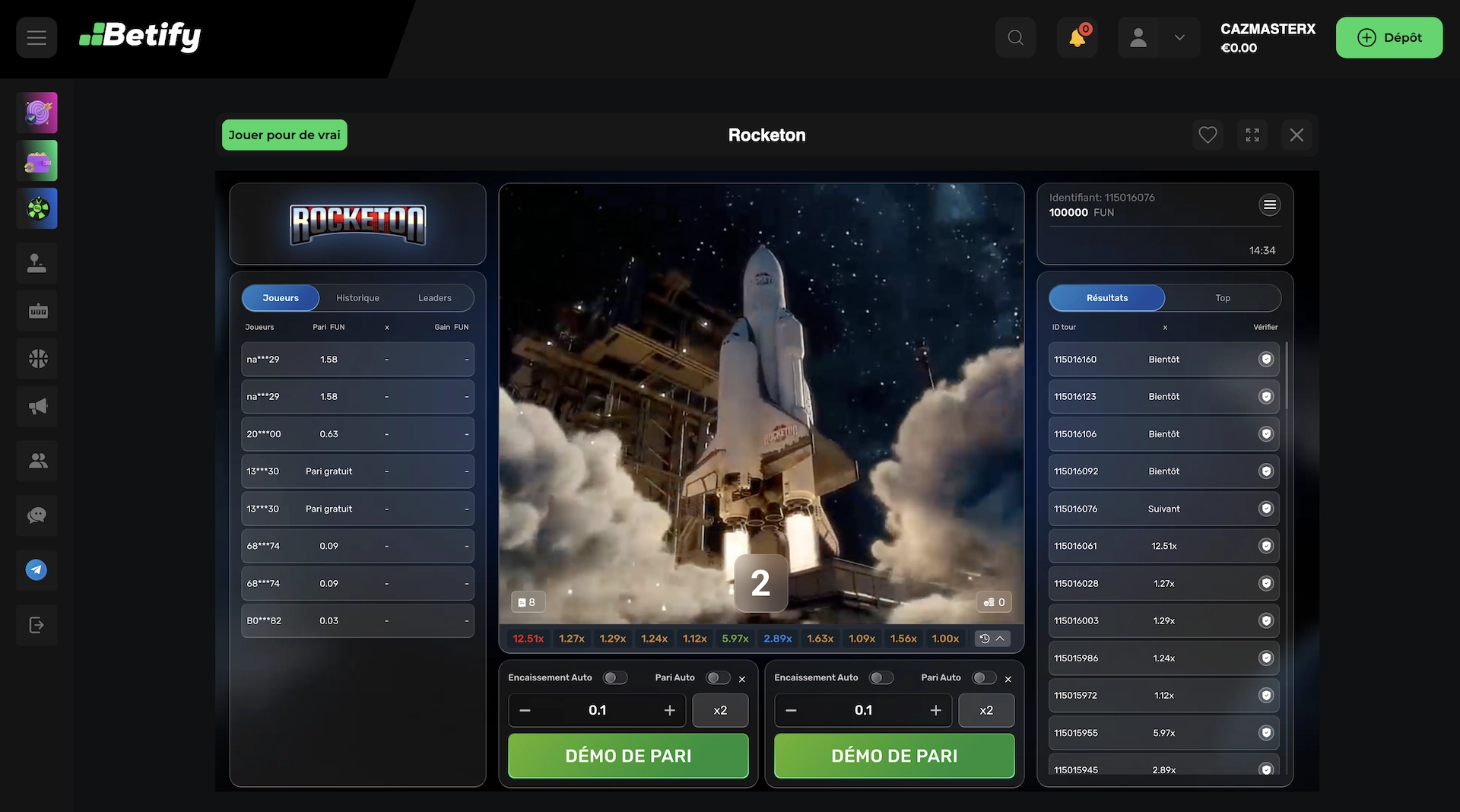Viewport: 1460px width, 812px height.
Task: Open the sports betting basketball icon
Action: tap(36, 358)
